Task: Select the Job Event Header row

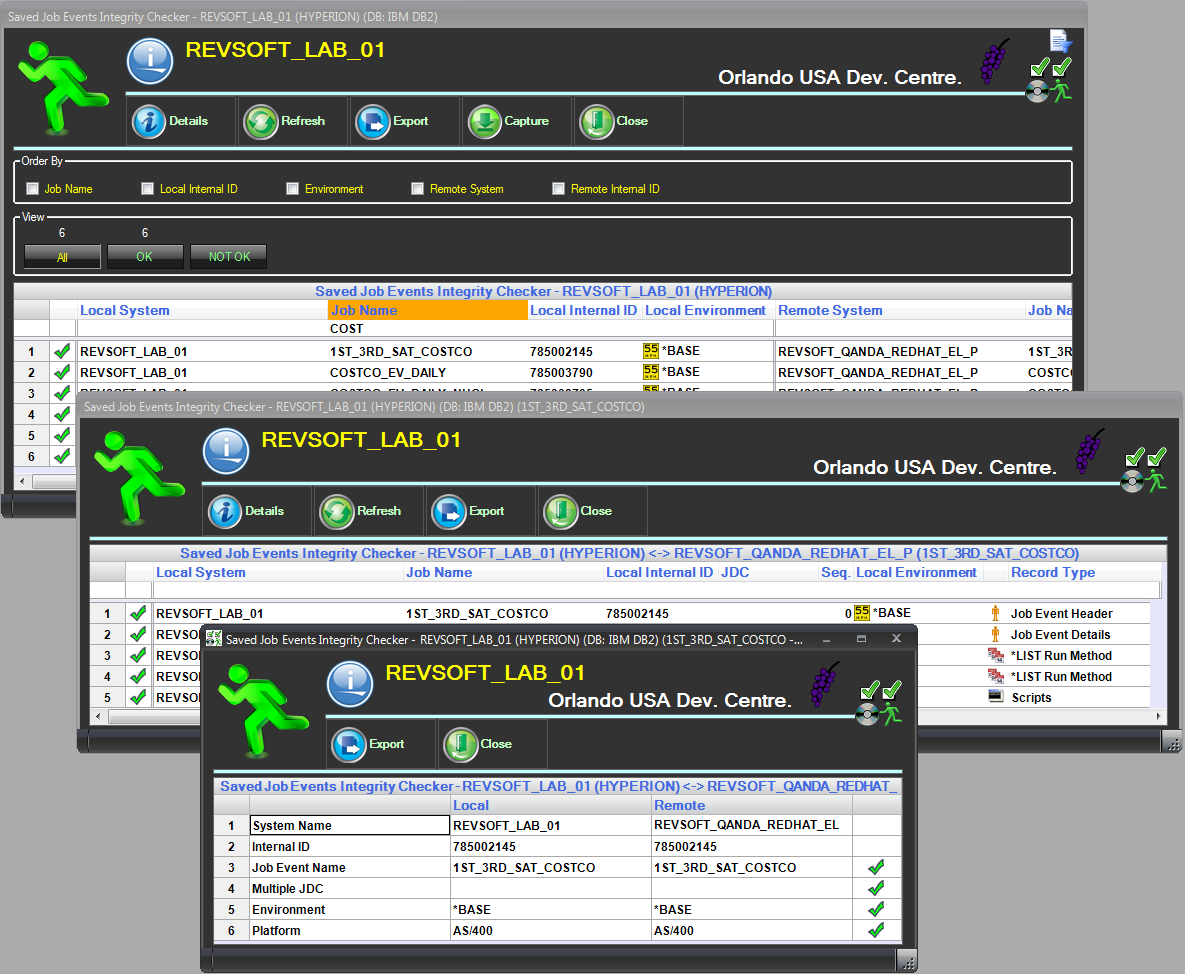Action: click(1060, 614)
